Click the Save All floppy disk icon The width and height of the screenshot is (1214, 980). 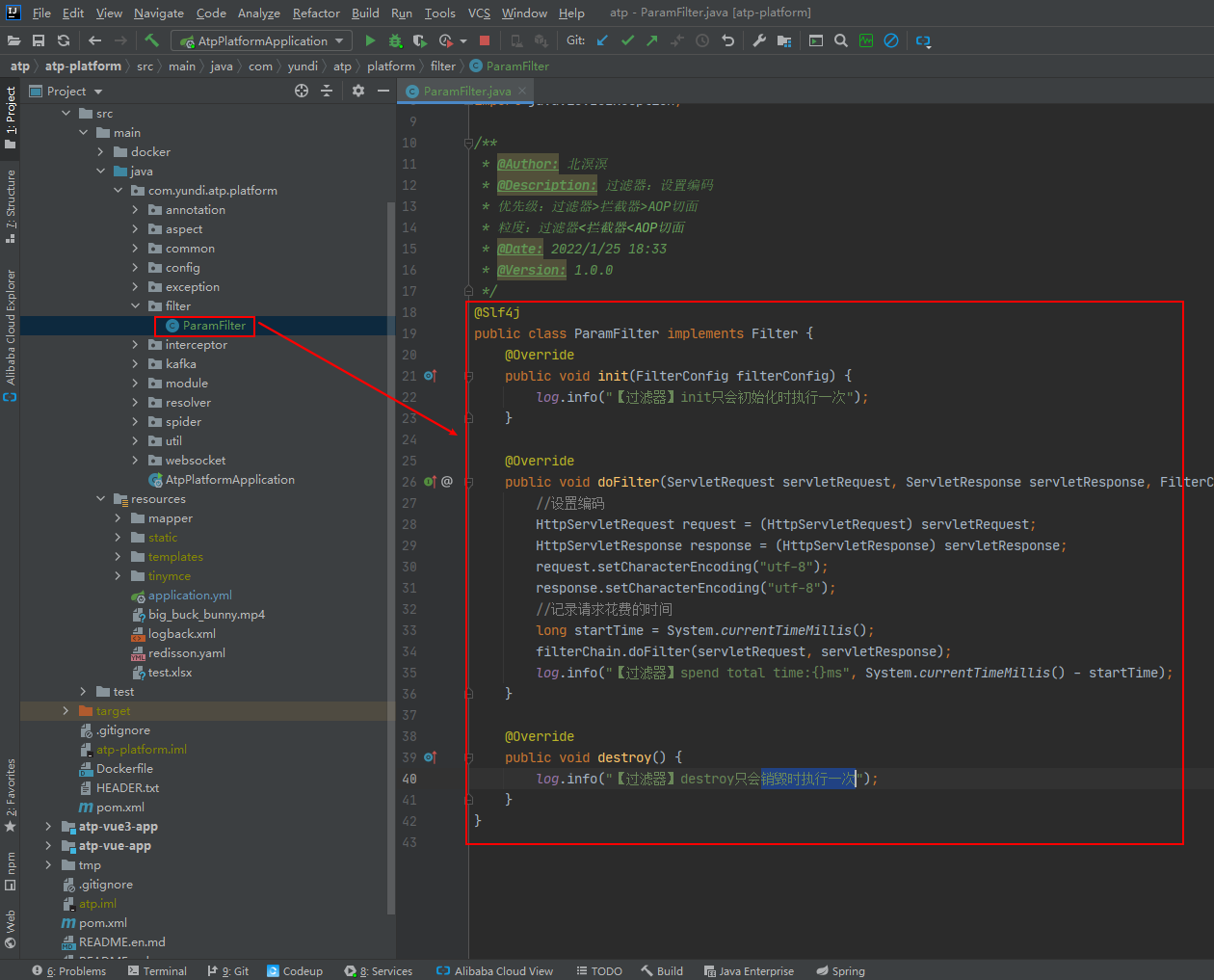click(39, 40)
